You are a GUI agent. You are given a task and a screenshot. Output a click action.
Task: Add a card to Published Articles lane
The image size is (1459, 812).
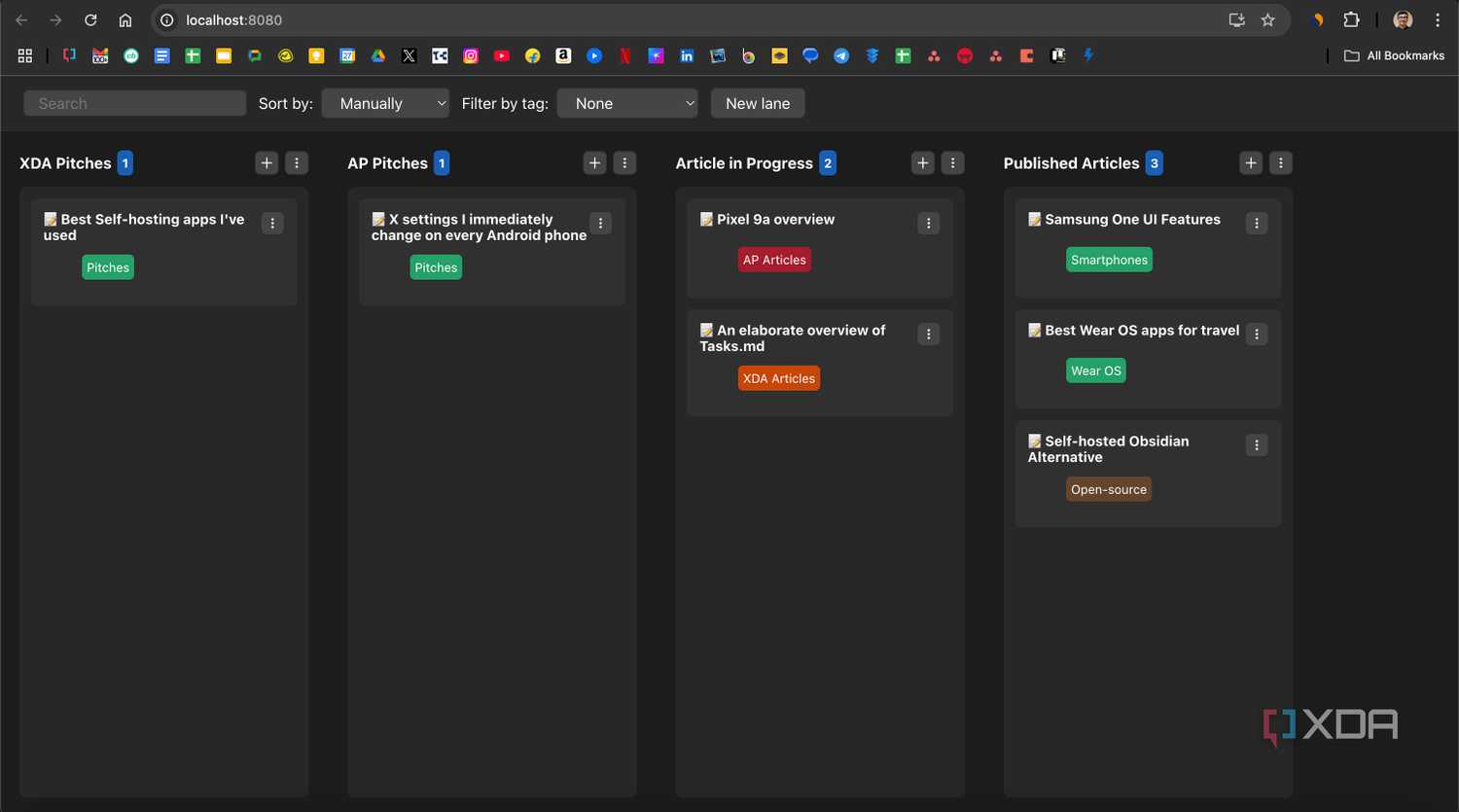pos(1251,163)
